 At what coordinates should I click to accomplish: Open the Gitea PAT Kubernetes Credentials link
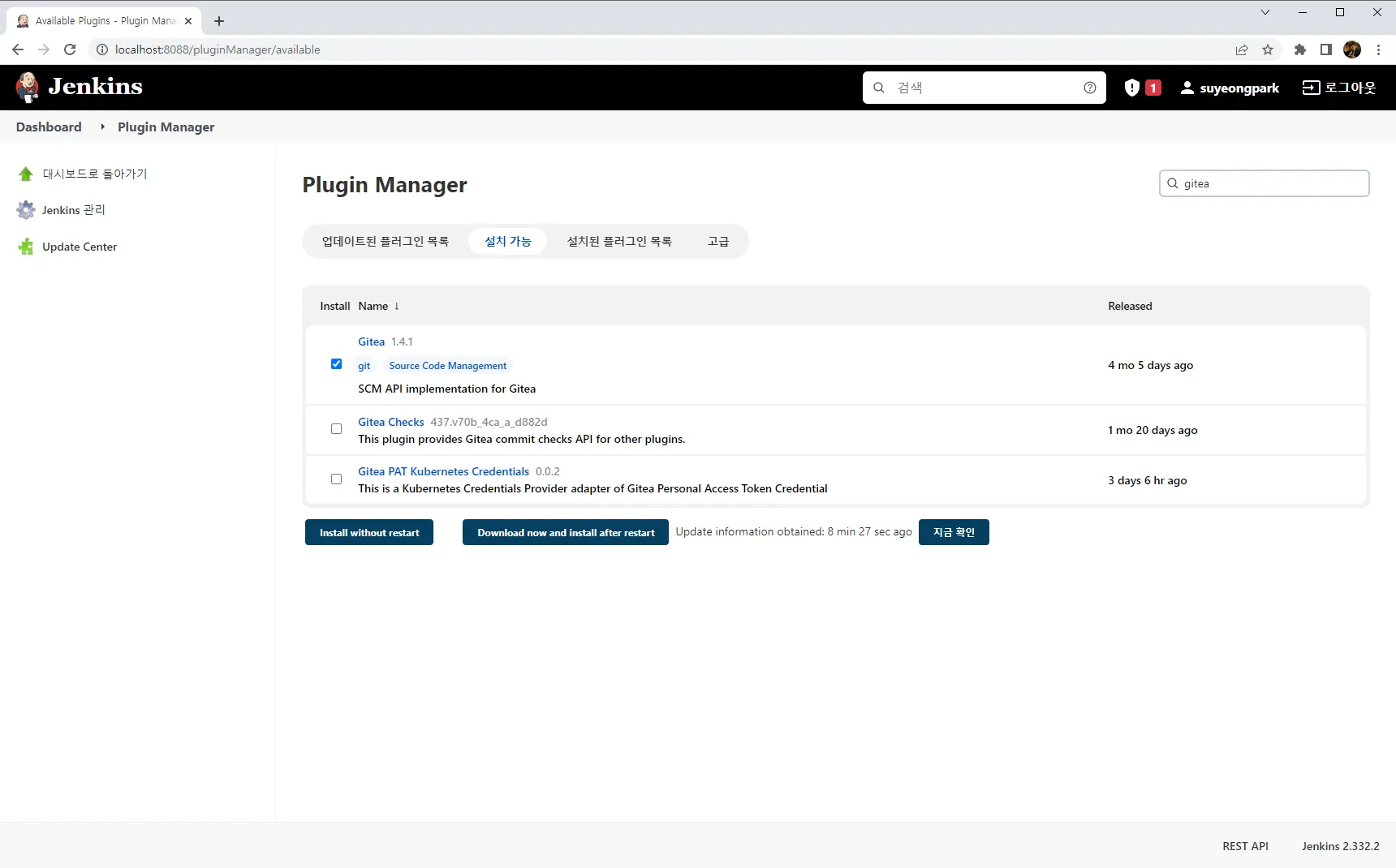tap(444, 471)
